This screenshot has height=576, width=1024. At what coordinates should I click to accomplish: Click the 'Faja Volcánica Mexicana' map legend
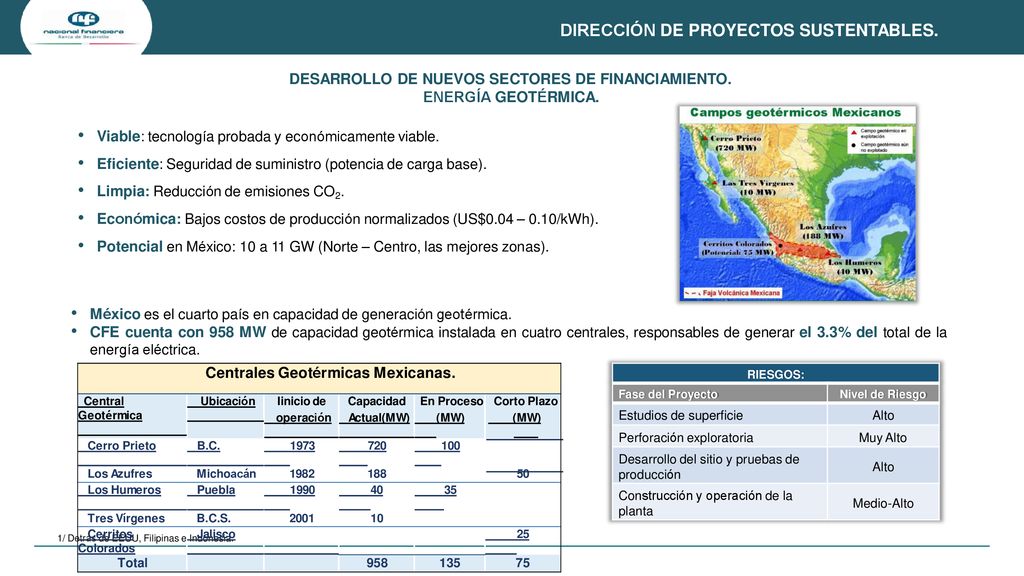(732, 293)
